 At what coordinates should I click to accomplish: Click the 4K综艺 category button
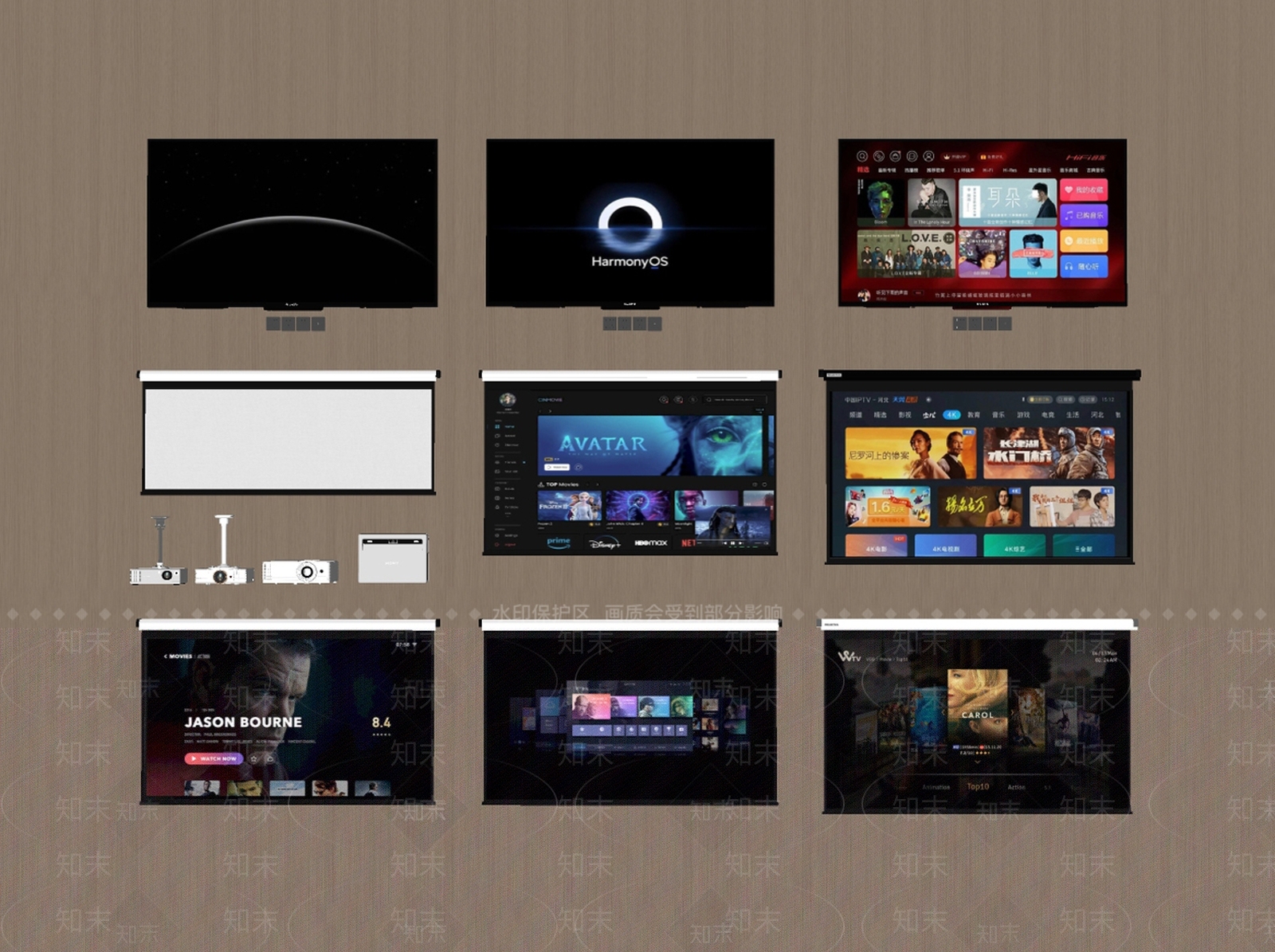point(1015,546)
